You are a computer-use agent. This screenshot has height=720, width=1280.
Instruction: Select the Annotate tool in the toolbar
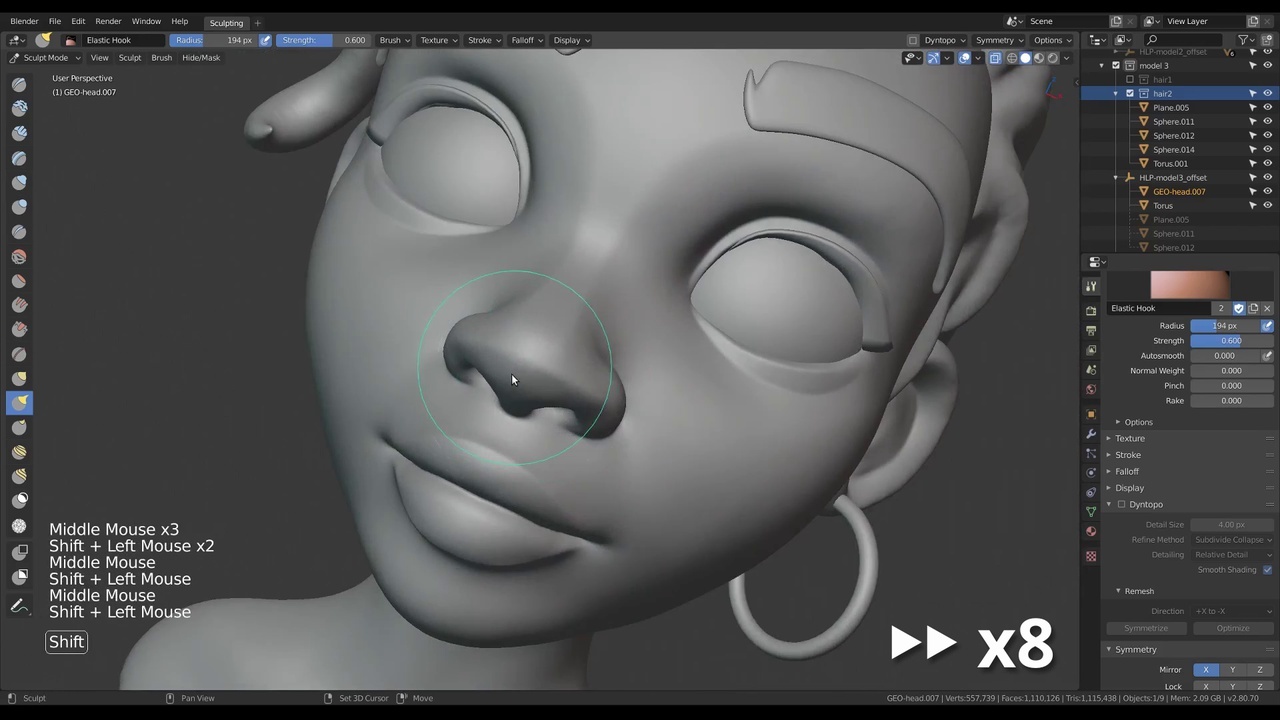[19, 606]
